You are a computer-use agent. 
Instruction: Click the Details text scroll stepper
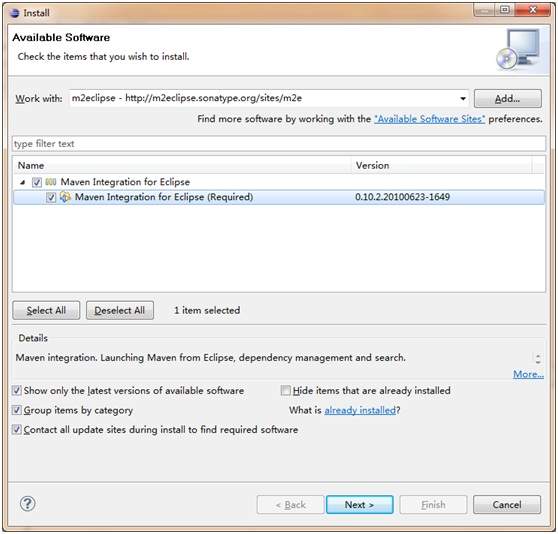[x=538, y=358]
